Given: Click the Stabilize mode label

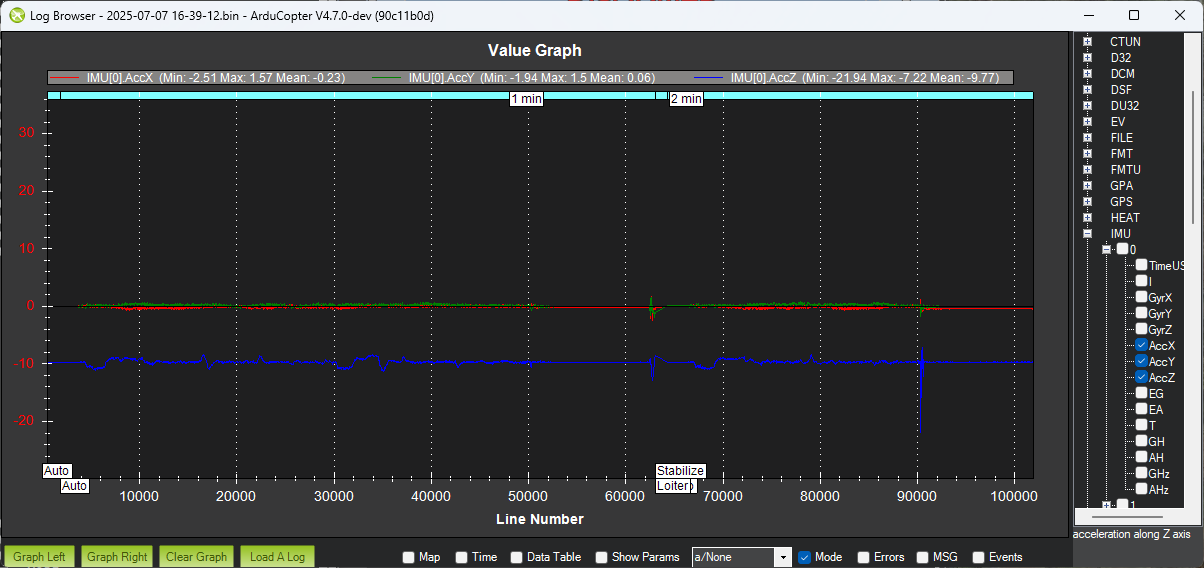Looking at the screenshot, I should [x=681, y=471].
